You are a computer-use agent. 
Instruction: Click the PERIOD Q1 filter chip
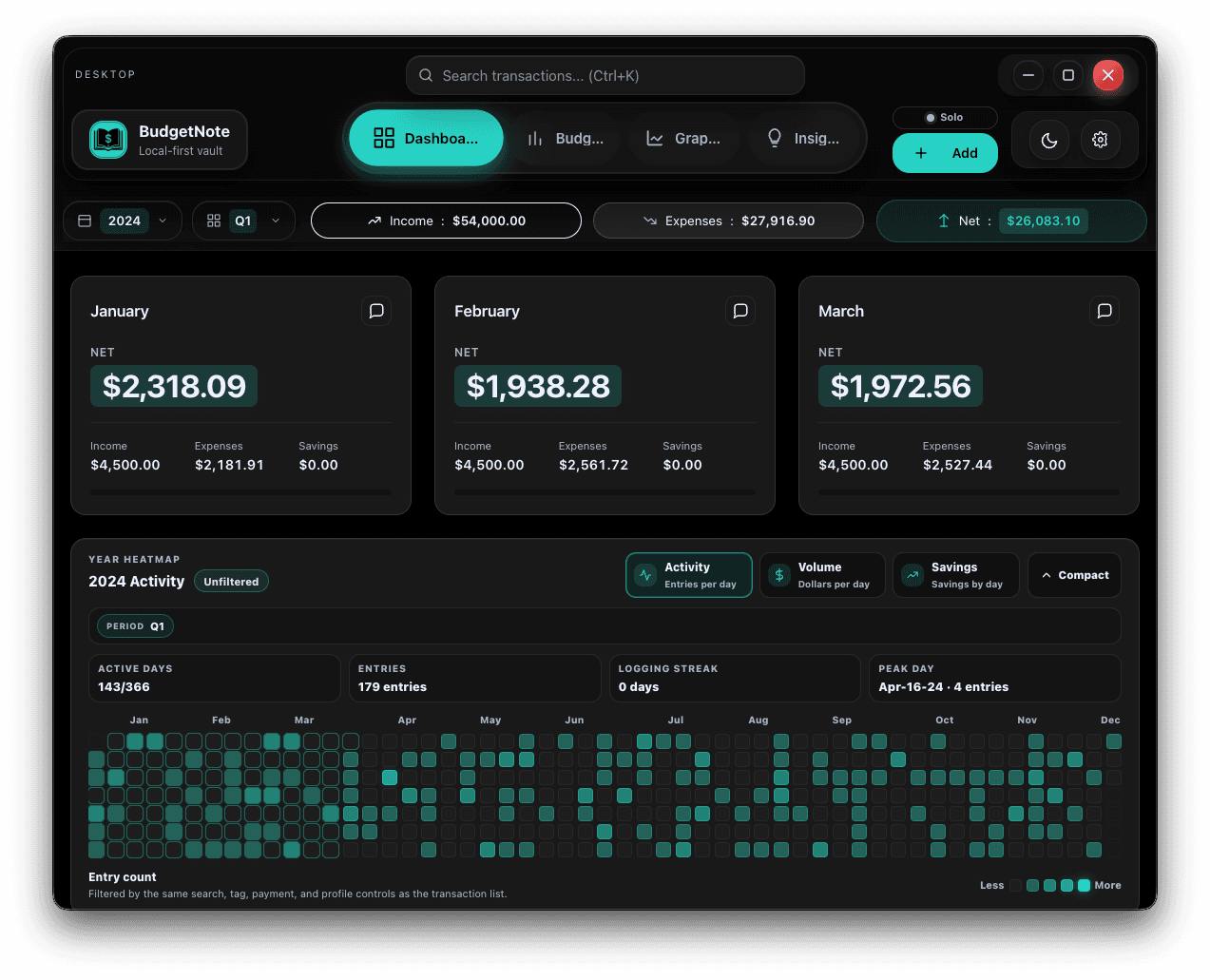coord(136,626)
